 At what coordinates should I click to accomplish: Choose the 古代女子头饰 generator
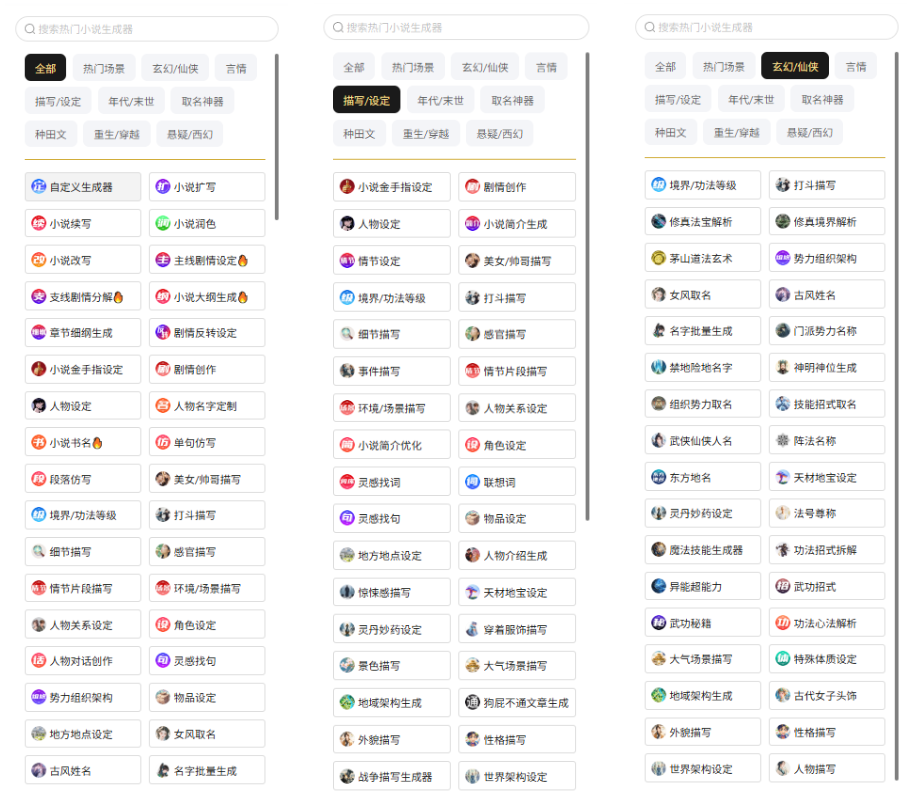[x=827, y=696]
